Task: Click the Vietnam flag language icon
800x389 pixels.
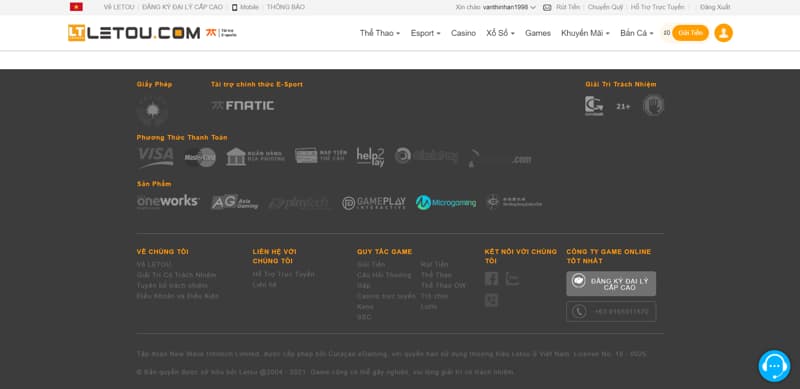Action: (x=77, y=7)
